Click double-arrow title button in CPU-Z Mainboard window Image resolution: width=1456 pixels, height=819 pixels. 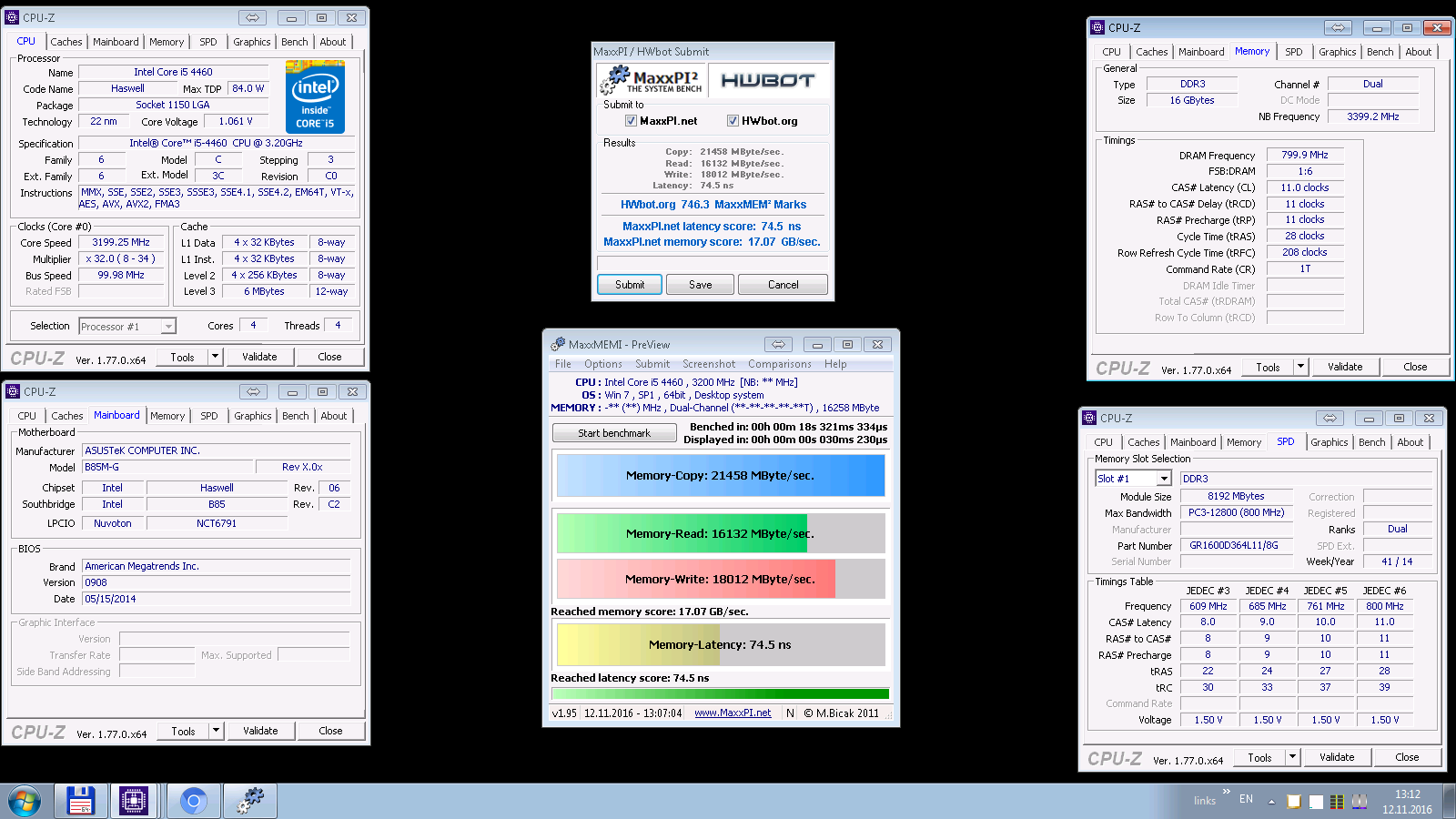tap(254, 391)
